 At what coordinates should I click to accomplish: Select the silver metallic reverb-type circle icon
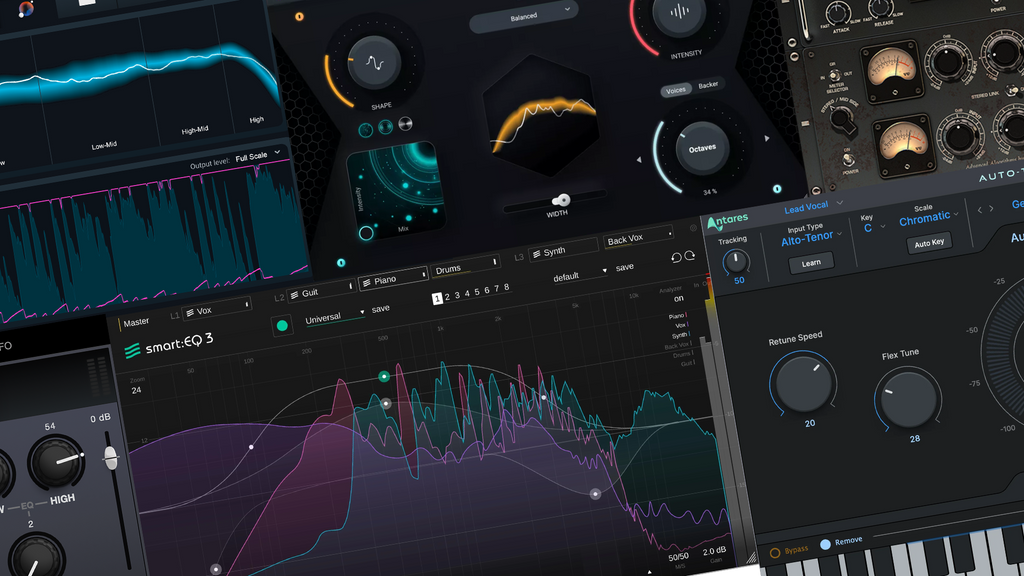(x=406, y=123)
